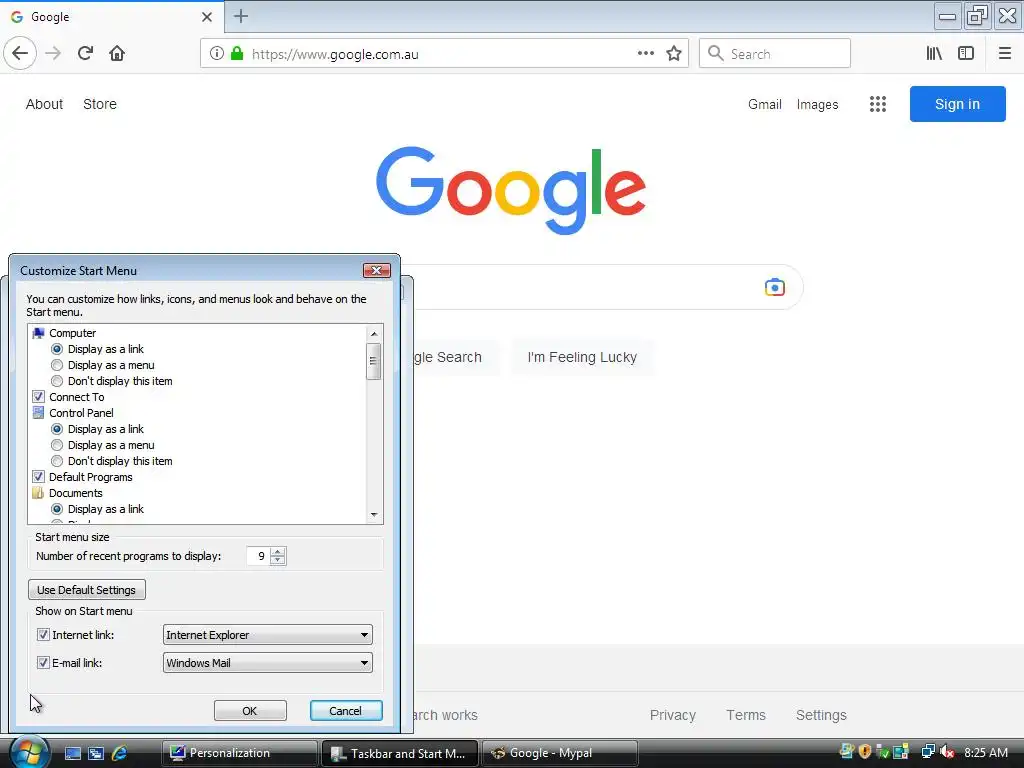Sign in to Google

coord(957,104)
